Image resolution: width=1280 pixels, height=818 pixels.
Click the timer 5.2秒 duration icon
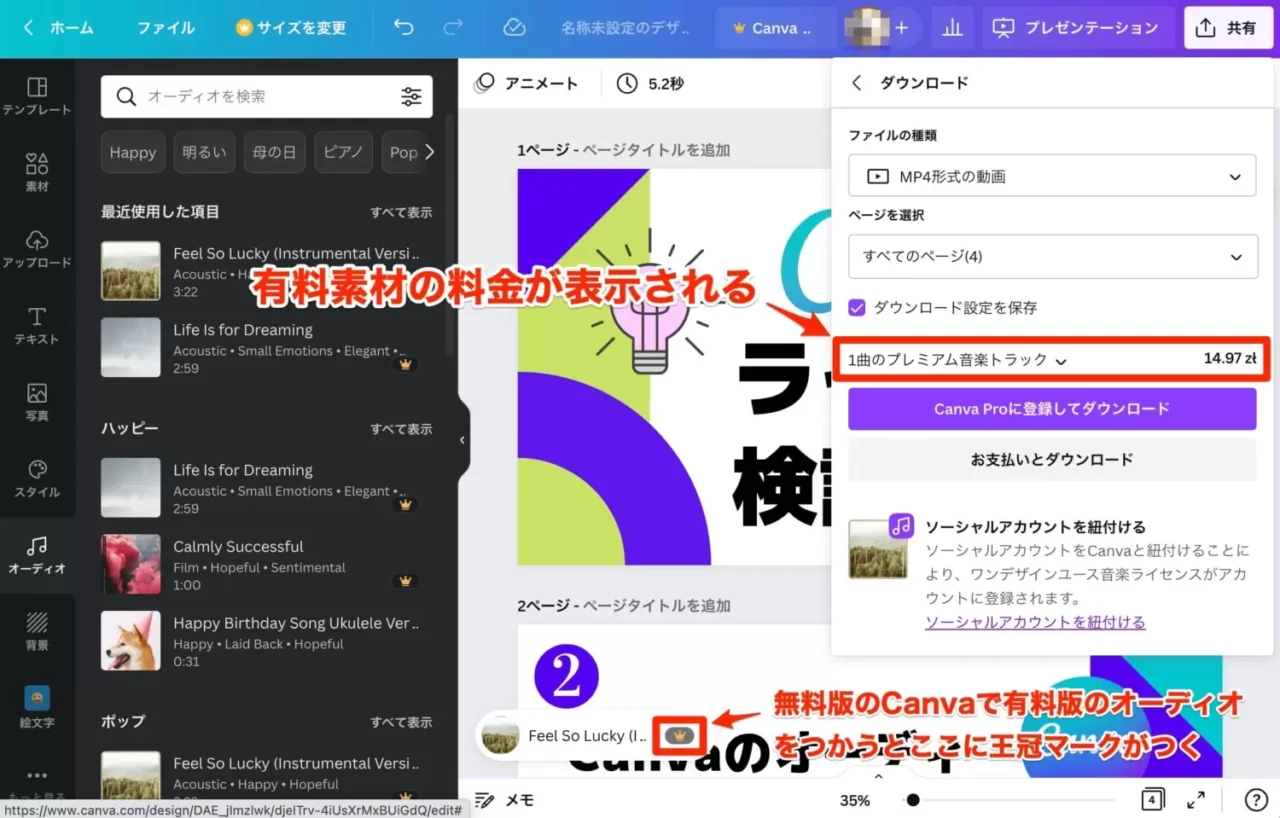[627, 84]
